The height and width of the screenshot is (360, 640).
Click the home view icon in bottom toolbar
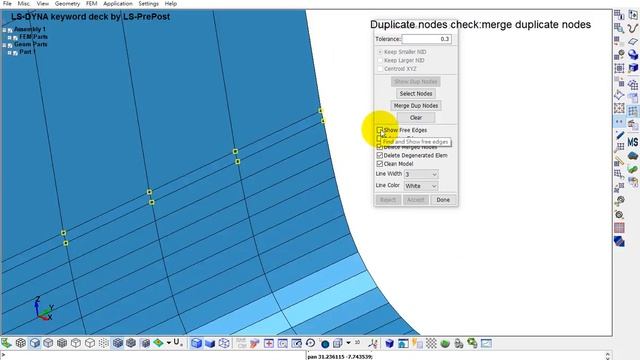tap(403, 343)
